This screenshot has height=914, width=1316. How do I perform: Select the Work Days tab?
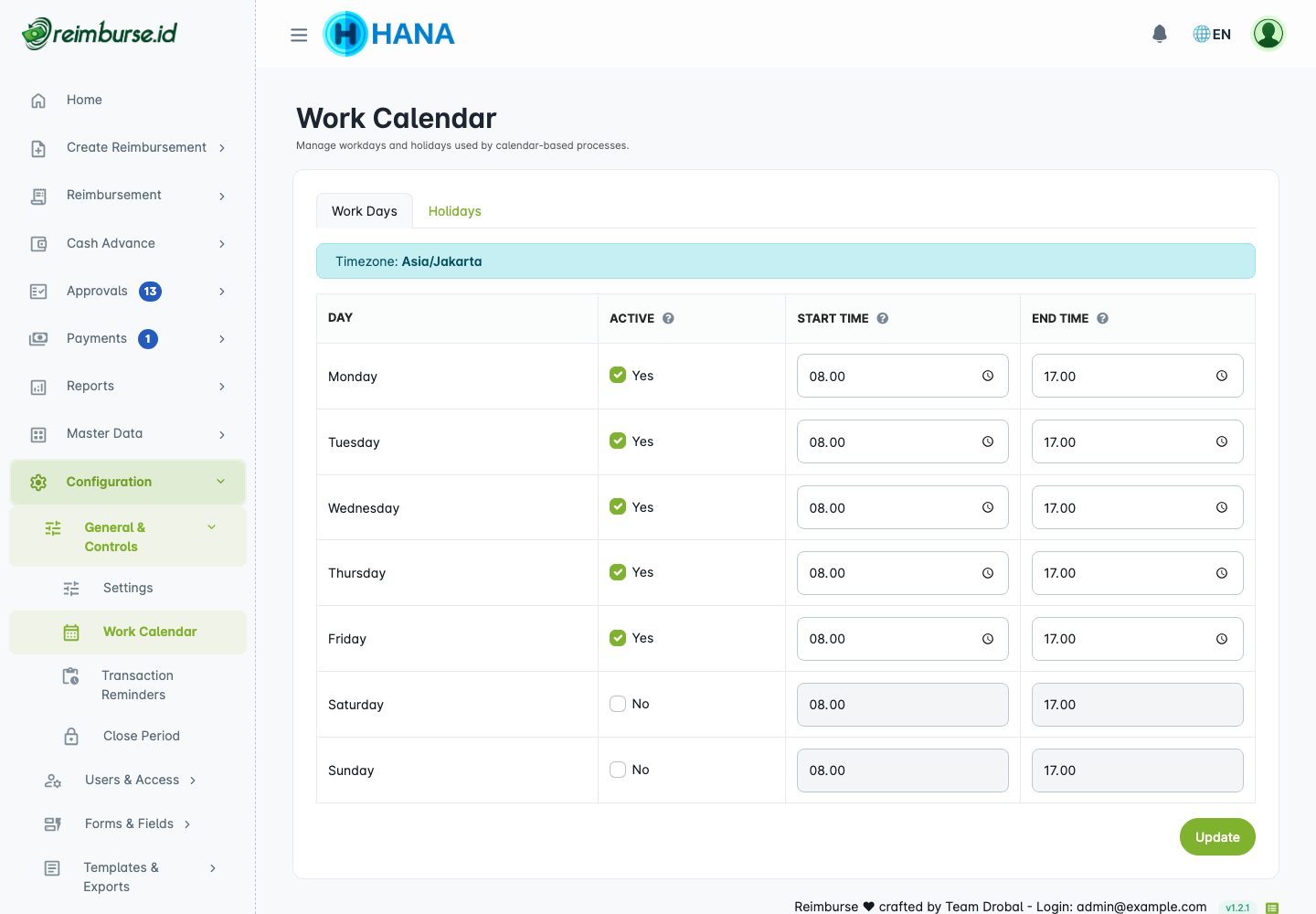(365, 211)
